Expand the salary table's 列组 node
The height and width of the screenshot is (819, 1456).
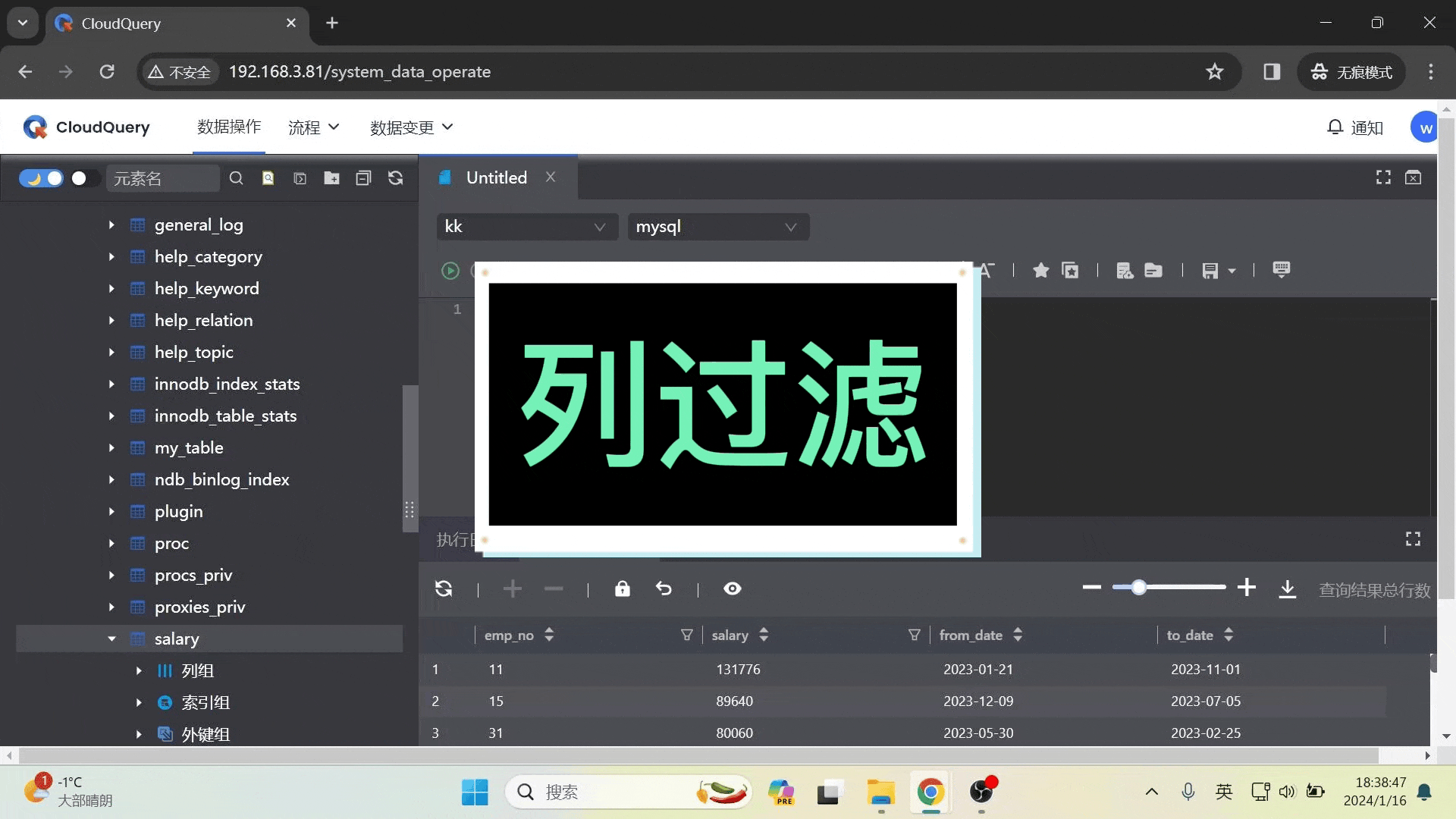pos(138,671)
